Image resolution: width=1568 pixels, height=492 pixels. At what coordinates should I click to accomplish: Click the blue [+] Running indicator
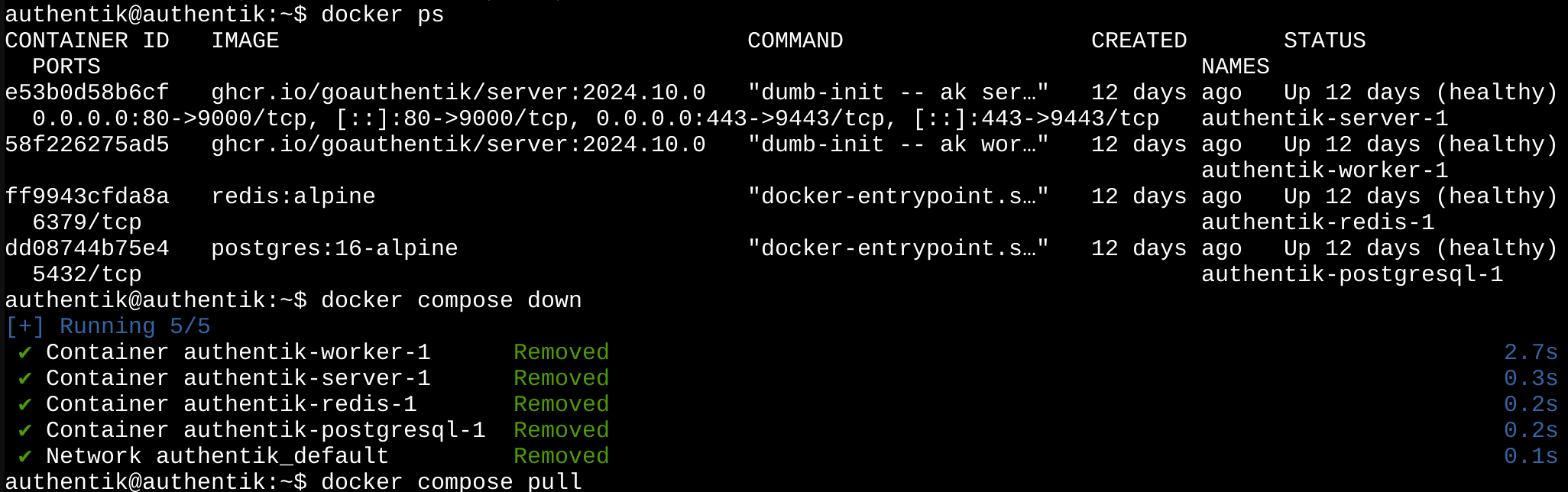pos(108,326)
